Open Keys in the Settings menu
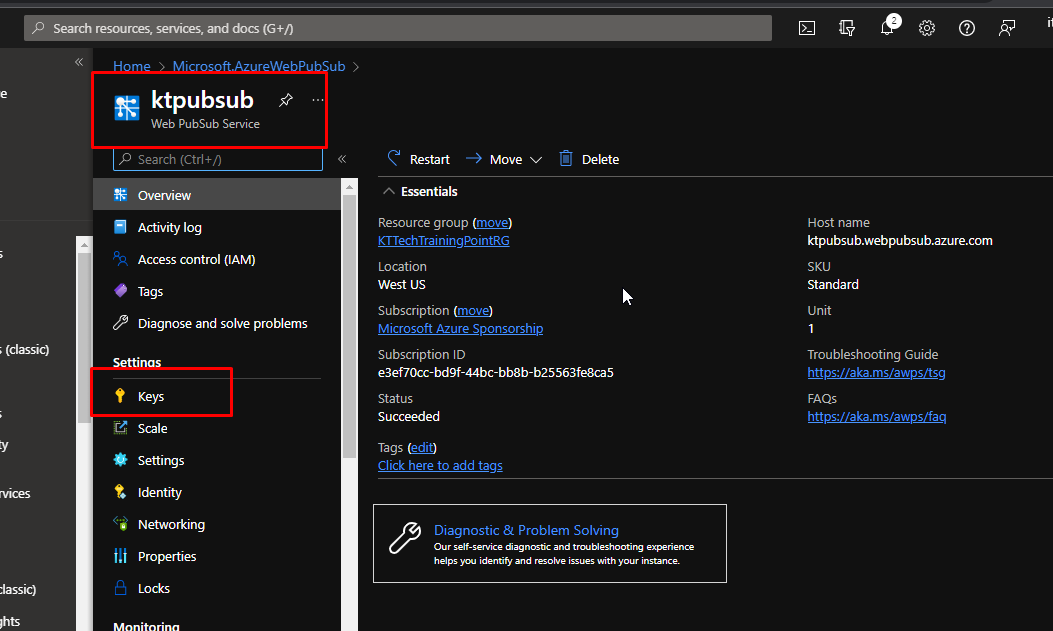The width and height of the screenshot is (1053, 631). click(x=151, y=397)
